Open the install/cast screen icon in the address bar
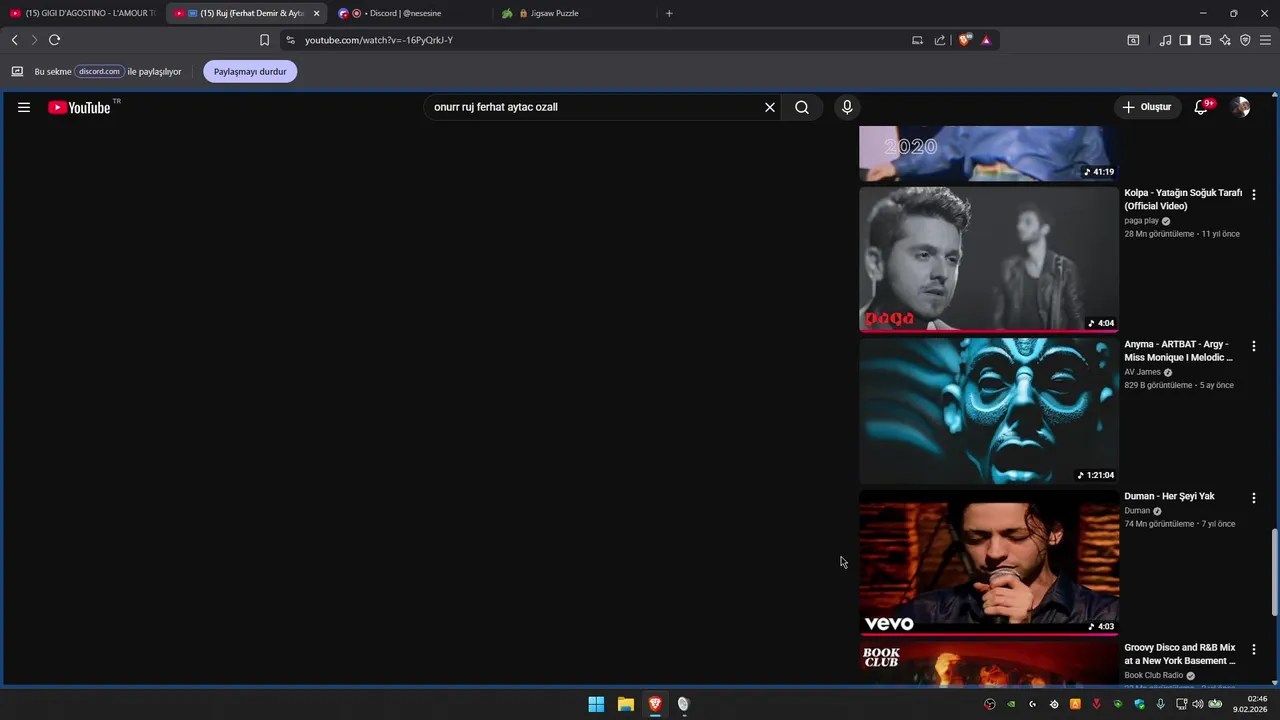Image resolution: width=1280 pixels, height=720 pixels. [917, 40]
